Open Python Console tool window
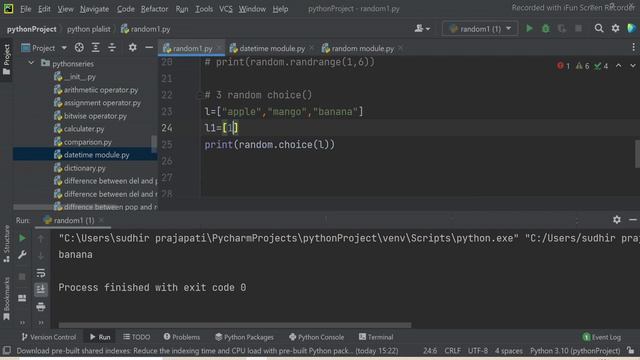Screen dimensions: 640x360 coord(316,337)
